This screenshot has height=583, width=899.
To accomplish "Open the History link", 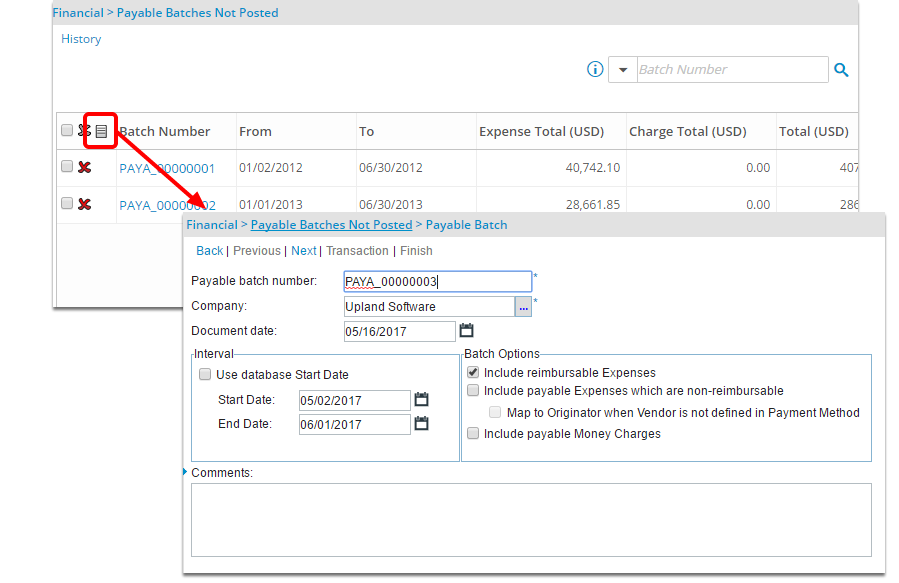I will (x=81, y=39).
